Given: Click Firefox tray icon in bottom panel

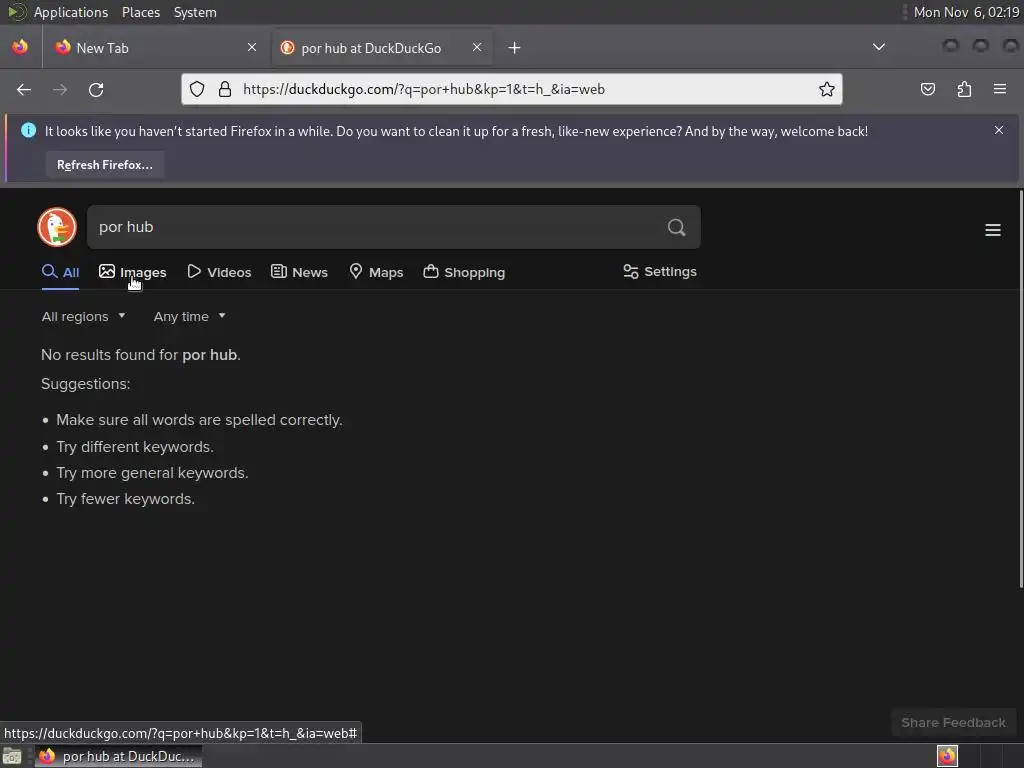Looking at the screenshot, I should pyautogui.click(x=947, y=756).
